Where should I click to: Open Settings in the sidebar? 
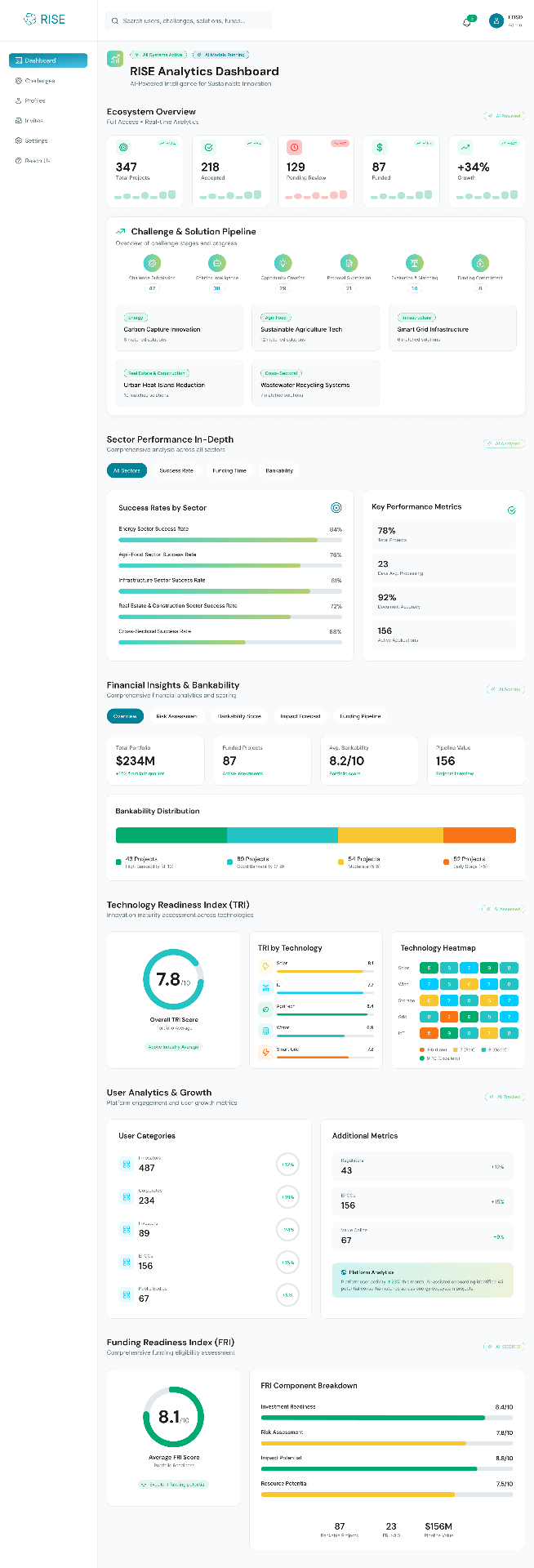(48, 140)
